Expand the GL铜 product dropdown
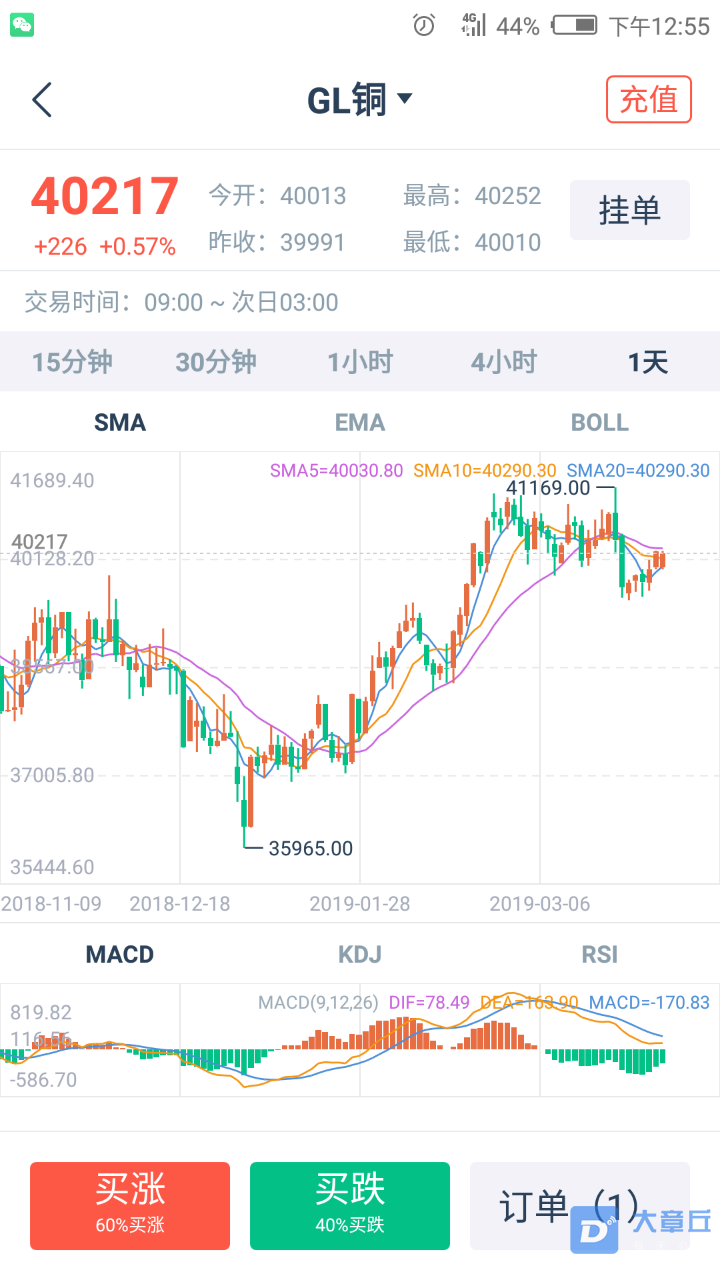 click(x=359, y=100)
